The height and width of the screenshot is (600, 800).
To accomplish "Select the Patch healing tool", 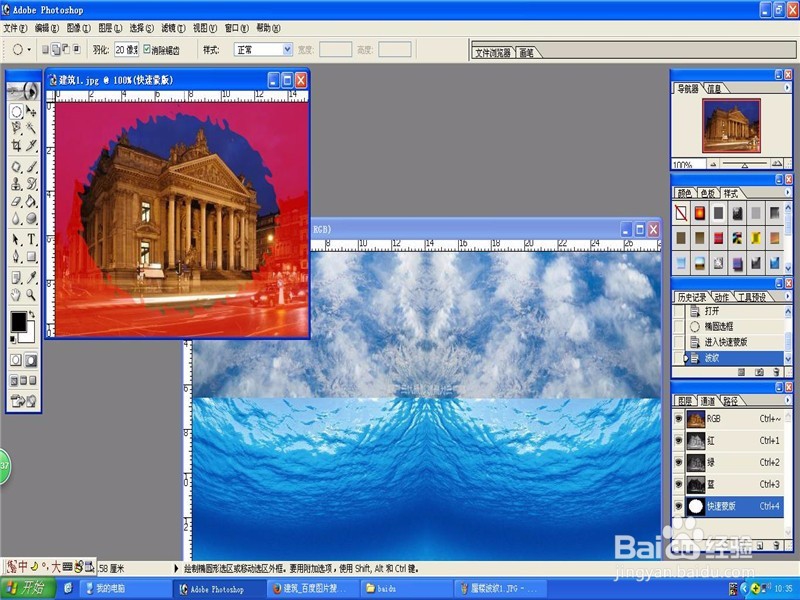I will [16, 166].
